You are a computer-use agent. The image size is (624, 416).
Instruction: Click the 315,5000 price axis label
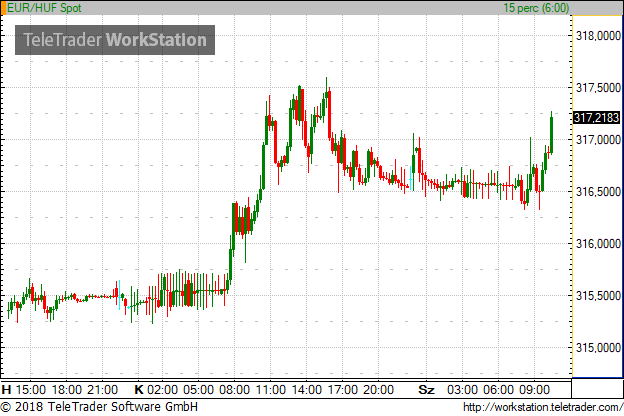point(598,296)
